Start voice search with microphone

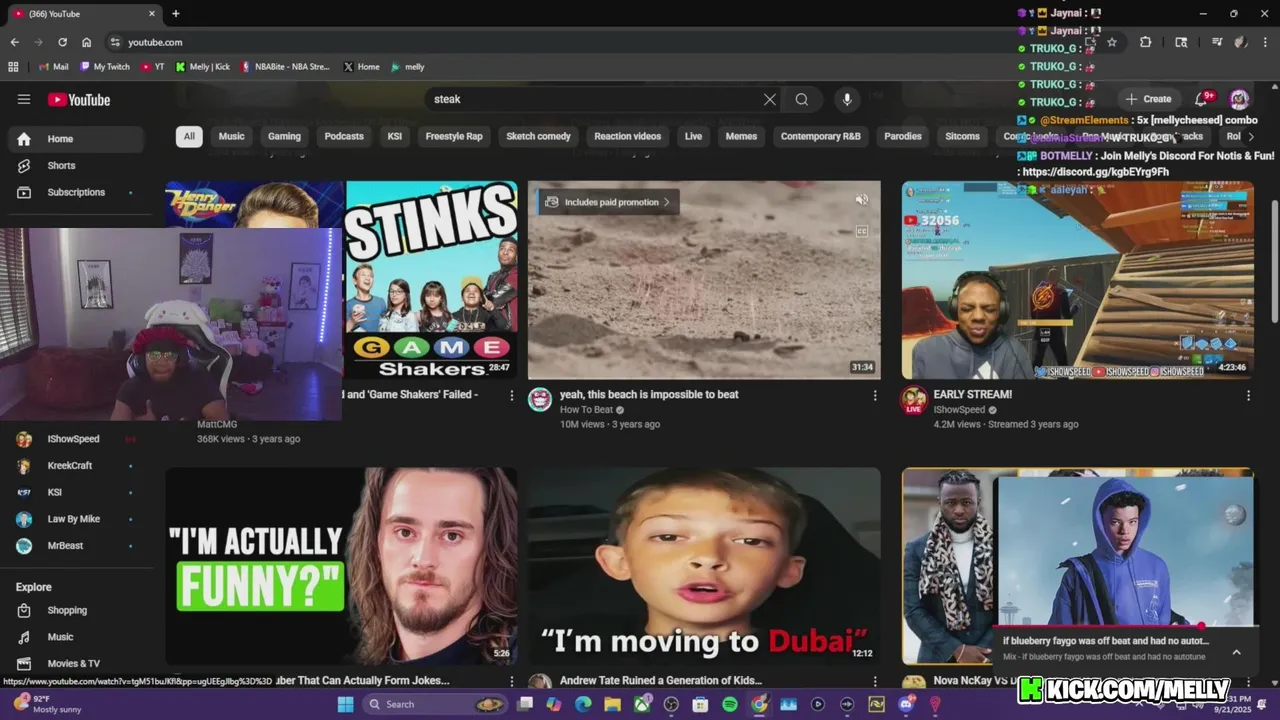click(x=847, y=99)
